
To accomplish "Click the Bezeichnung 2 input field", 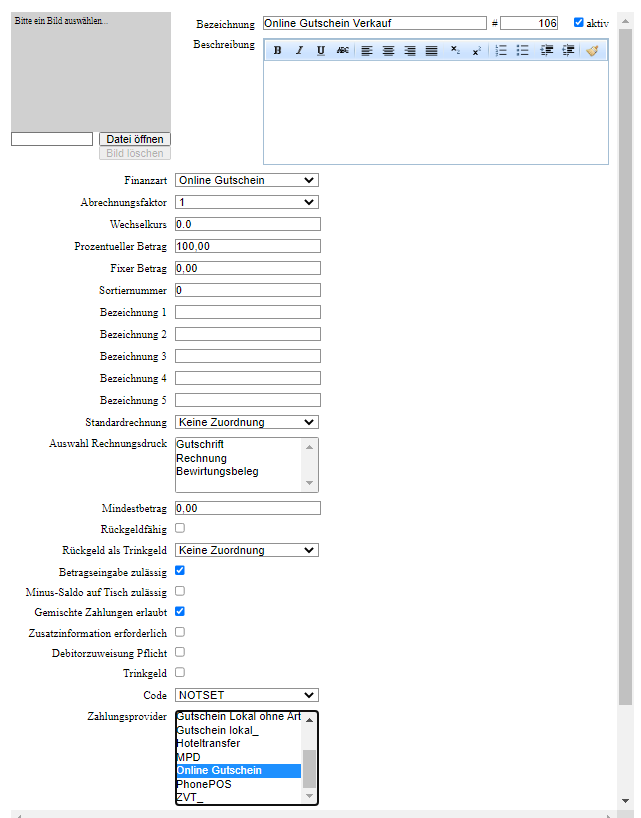I will 248,334.
